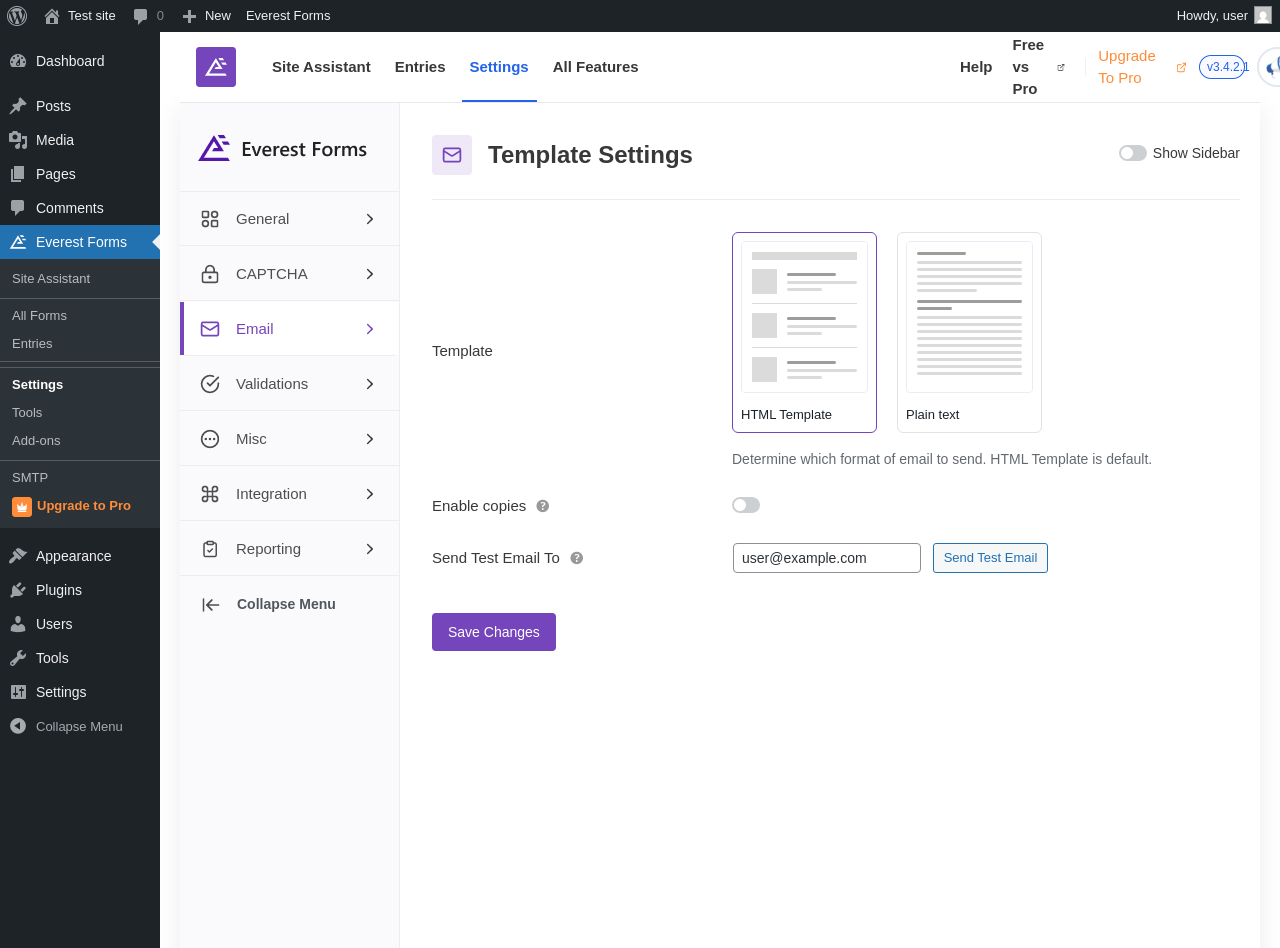
Task: Expand the Email section chevron
Action: tap(370, 329)
